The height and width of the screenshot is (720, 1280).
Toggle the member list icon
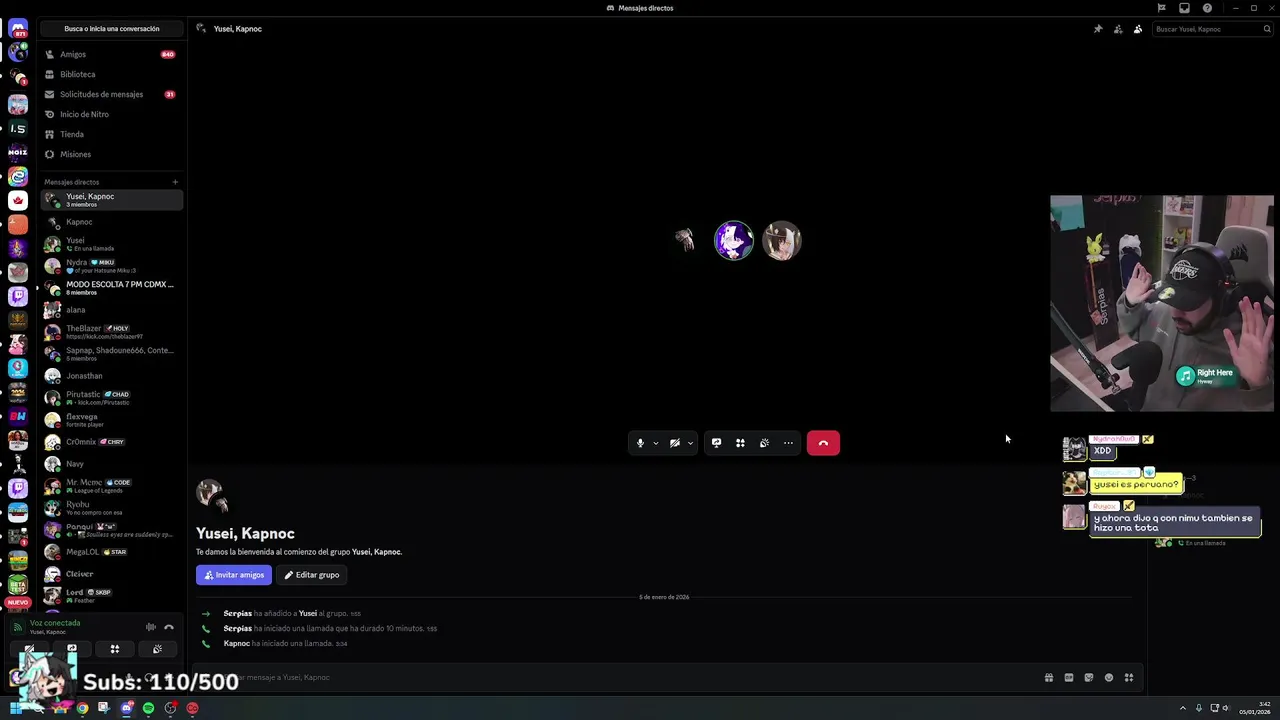pos(1138,29)
